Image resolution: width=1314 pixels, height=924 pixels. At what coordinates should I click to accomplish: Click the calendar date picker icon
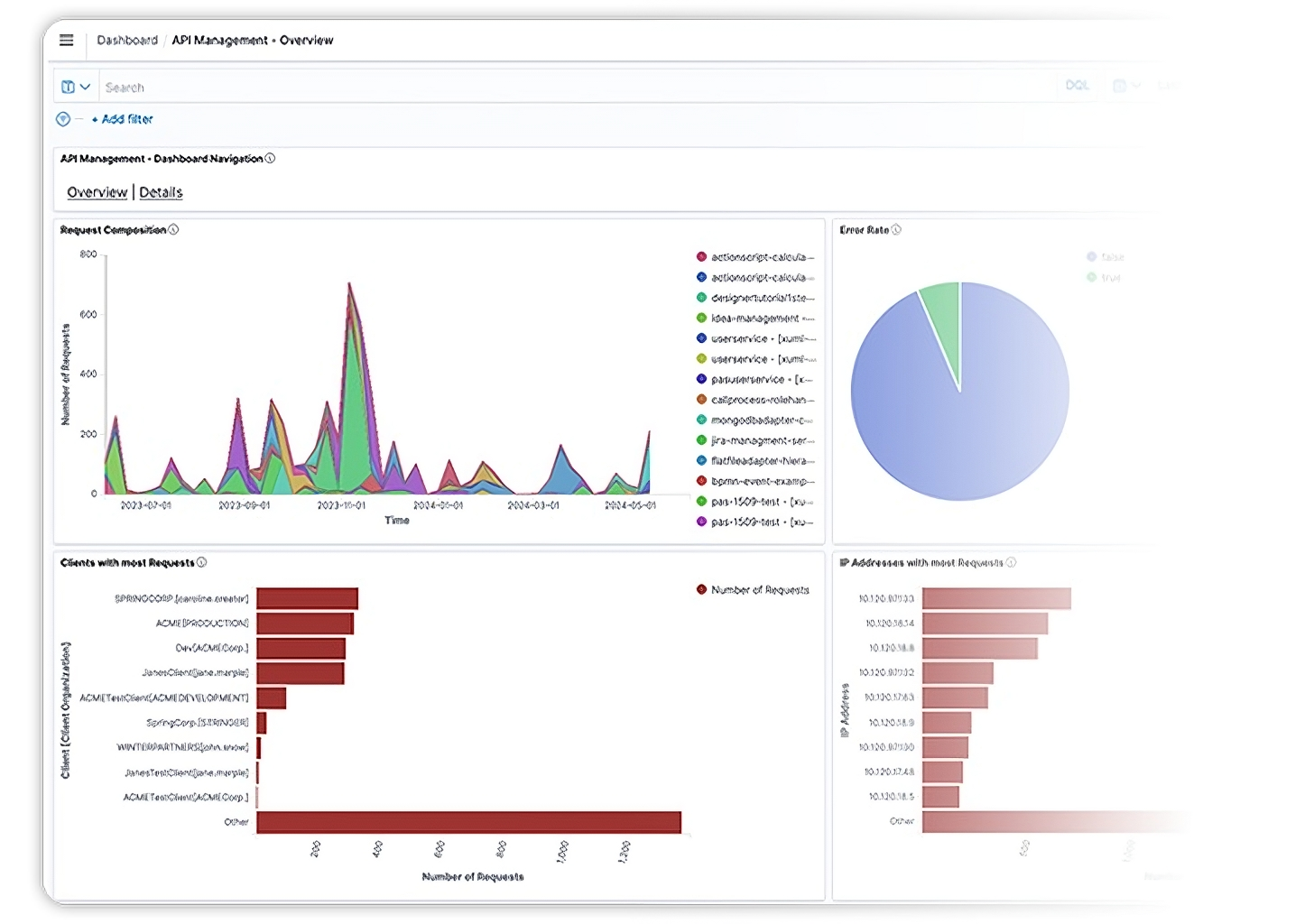click(1119, 86)
